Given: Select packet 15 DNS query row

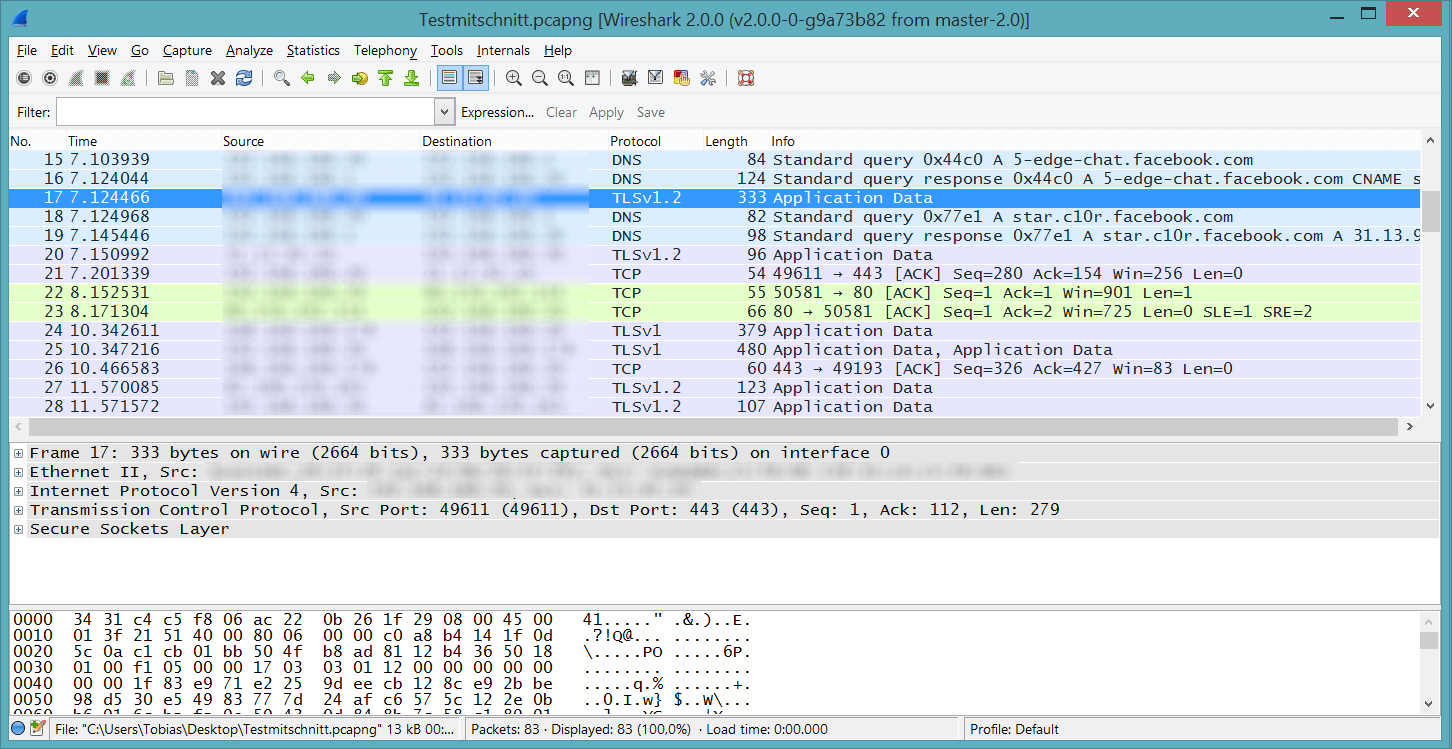Looking at the screenshot, I should pyautogui.click(x=715, y=160).
